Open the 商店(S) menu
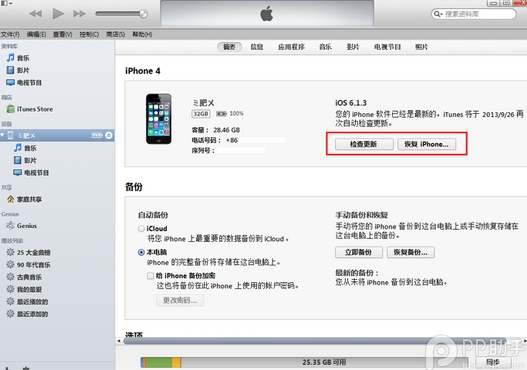 click(115, 34)
